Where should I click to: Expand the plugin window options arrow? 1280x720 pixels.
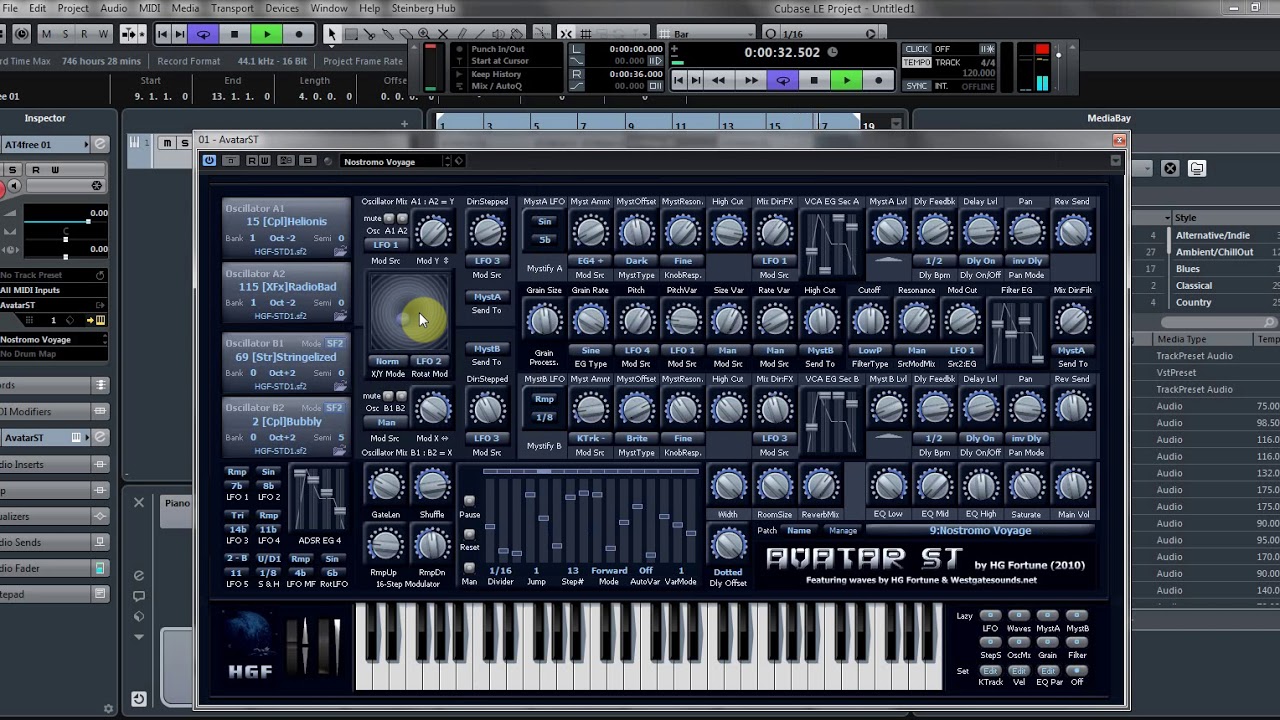1116,161
